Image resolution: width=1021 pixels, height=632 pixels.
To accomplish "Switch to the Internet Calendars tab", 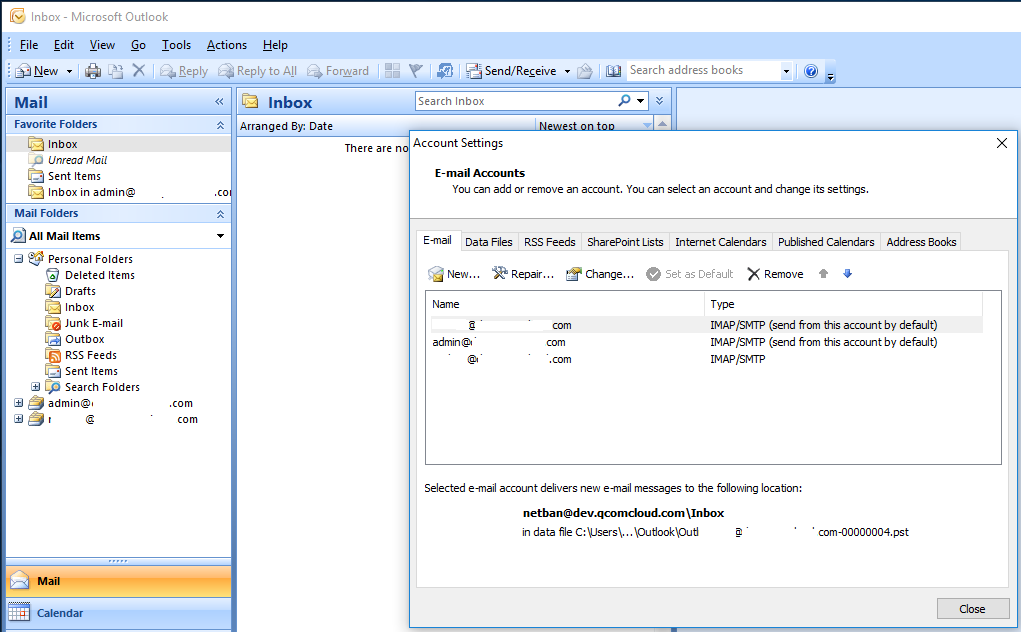I will click(x=721, y=242).
